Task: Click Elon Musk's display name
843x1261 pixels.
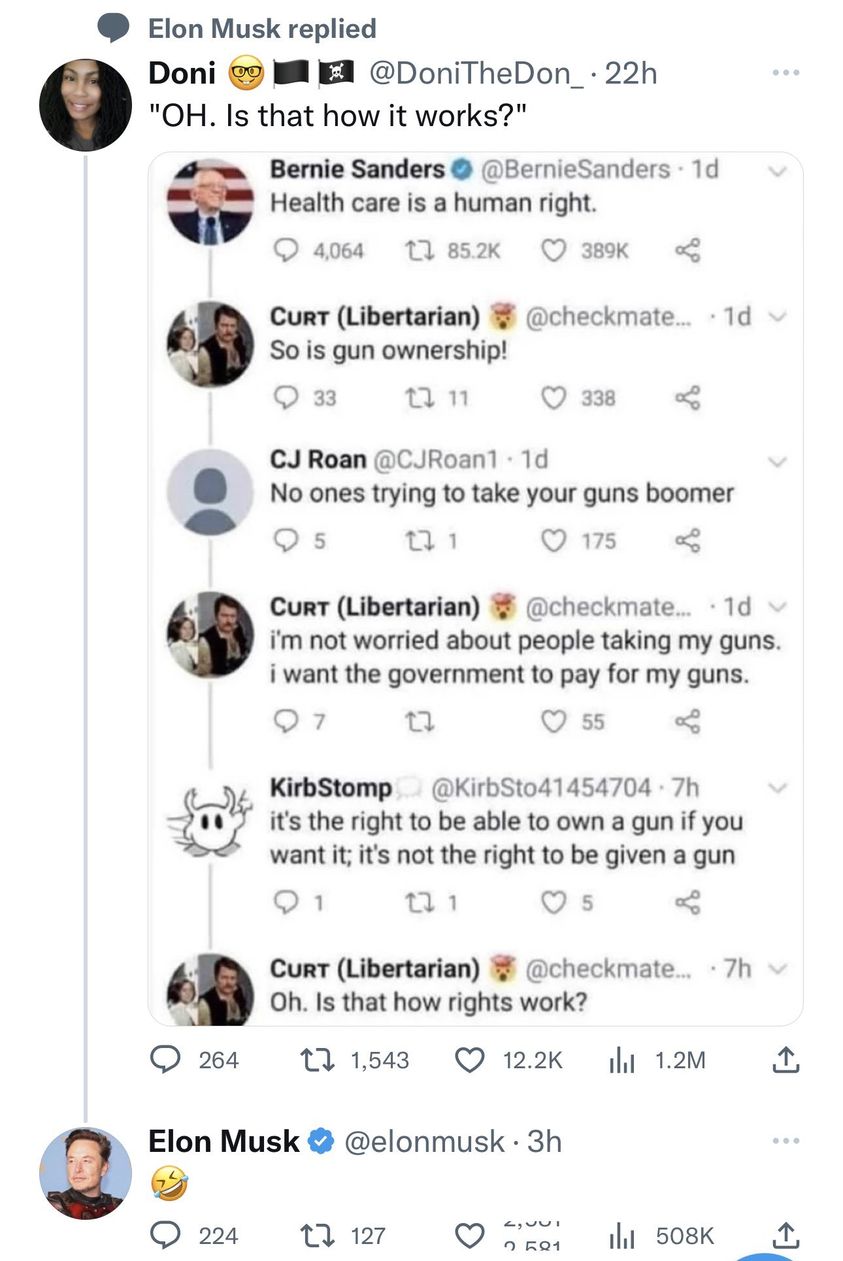Action: (223, 1141)
